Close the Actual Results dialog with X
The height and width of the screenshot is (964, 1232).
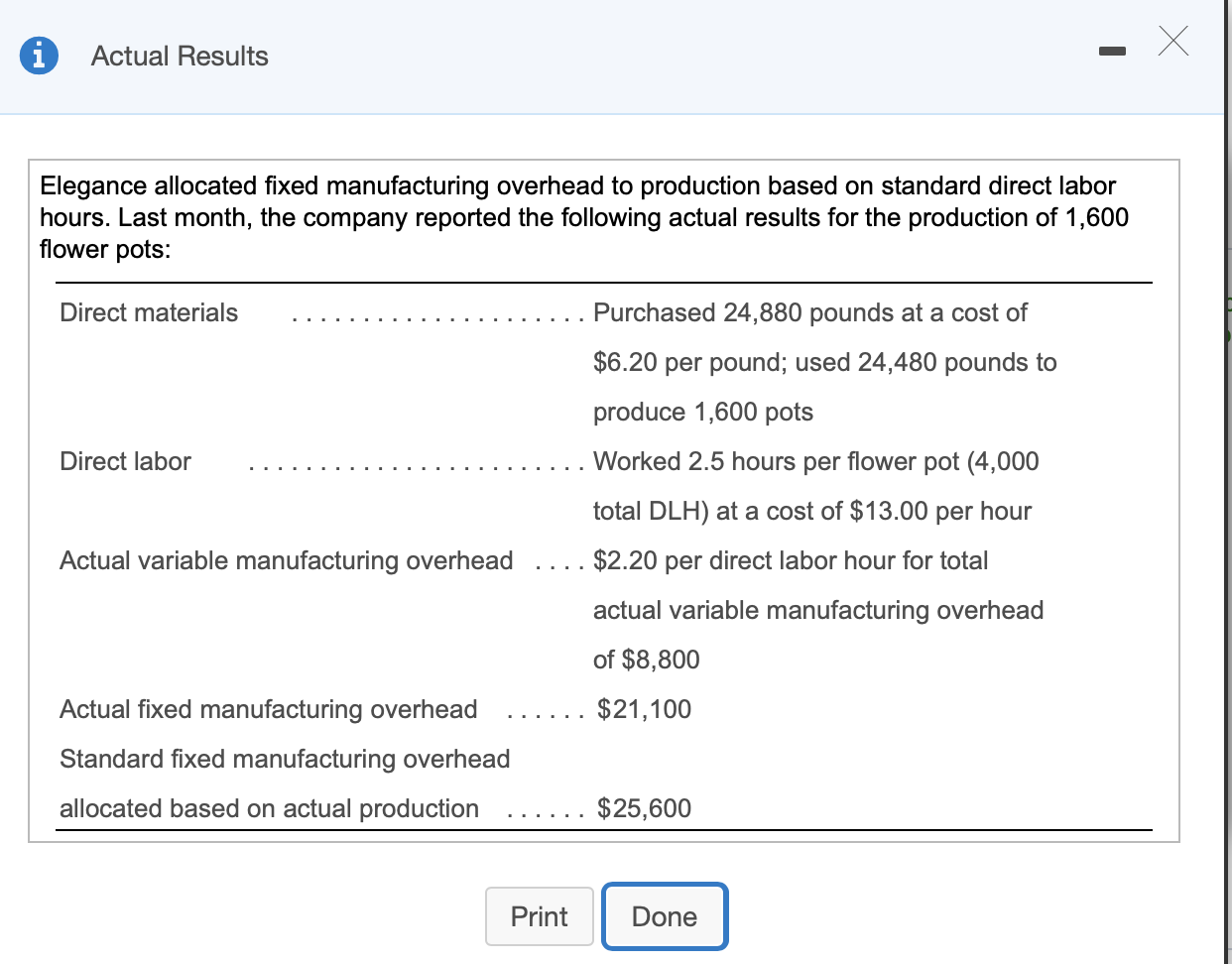click(1172, 42)
